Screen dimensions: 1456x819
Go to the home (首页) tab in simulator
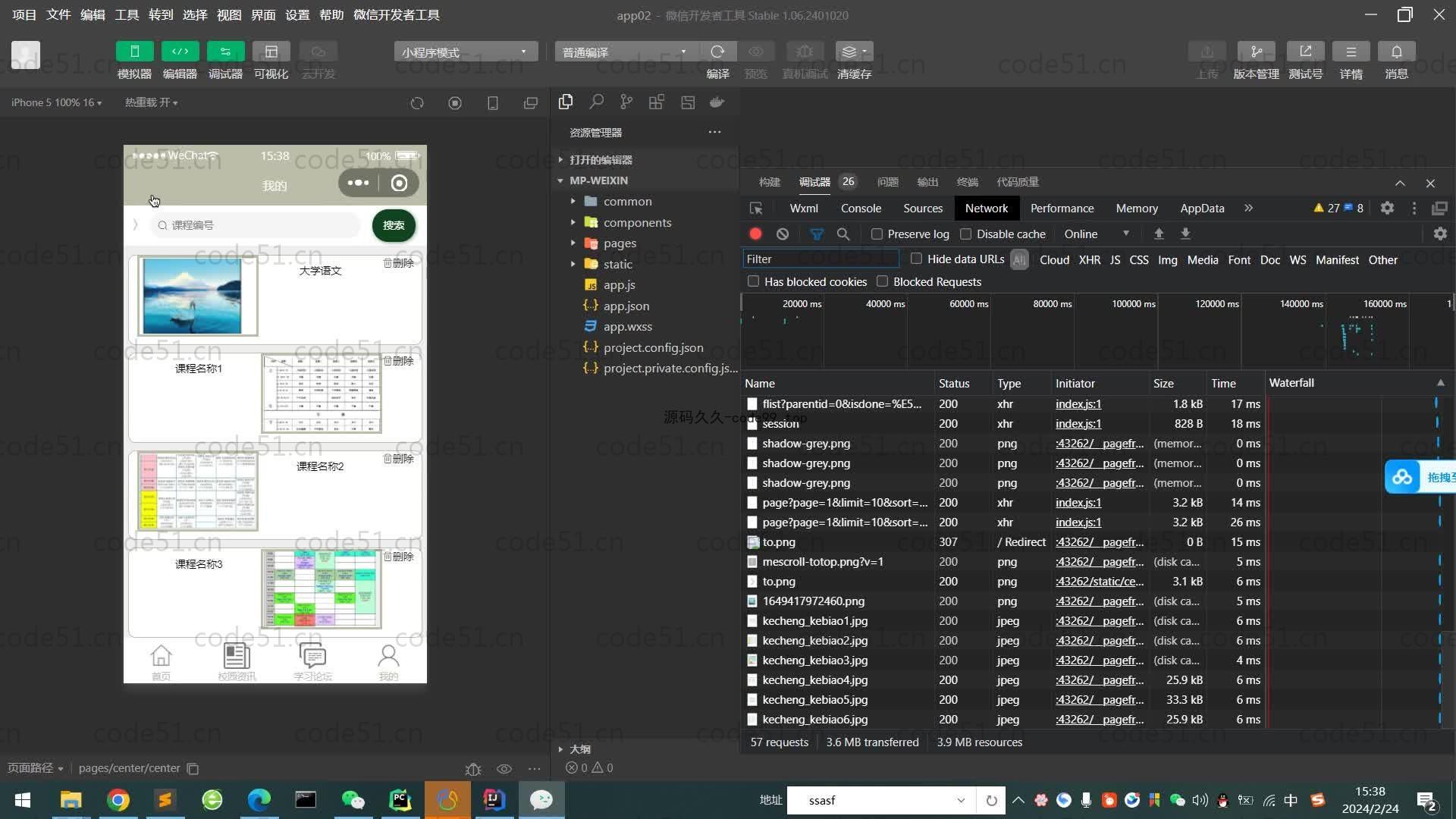coord(161,662)
